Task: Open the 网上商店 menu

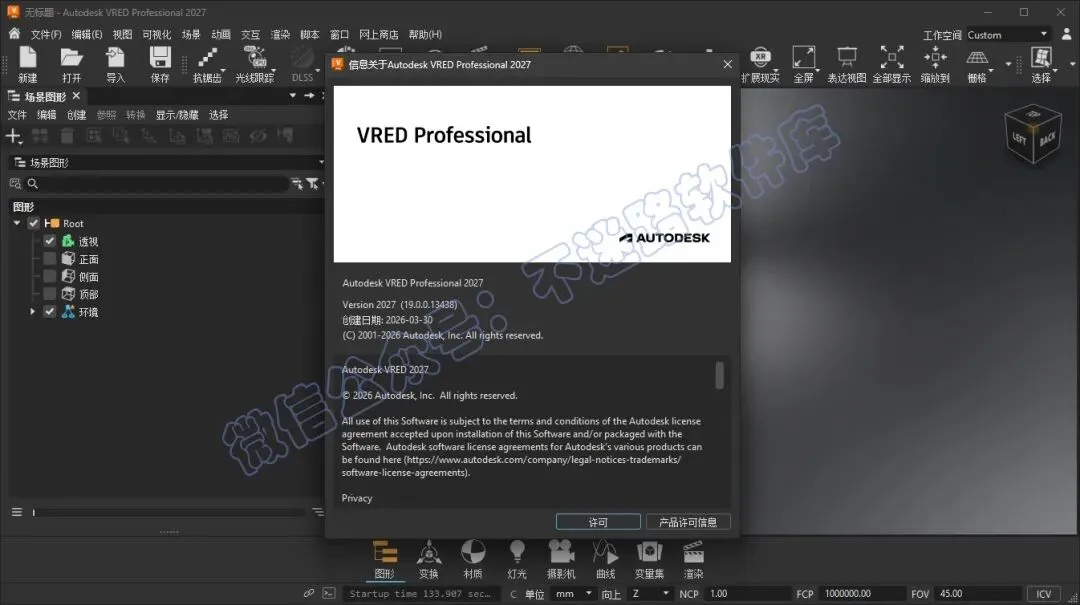Action: pyautogui.click(x=378, y=34)
